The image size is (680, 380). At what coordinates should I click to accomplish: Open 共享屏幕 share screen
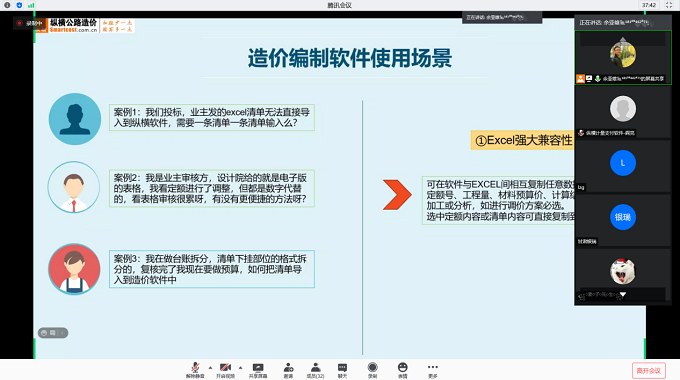click(258, 370)
